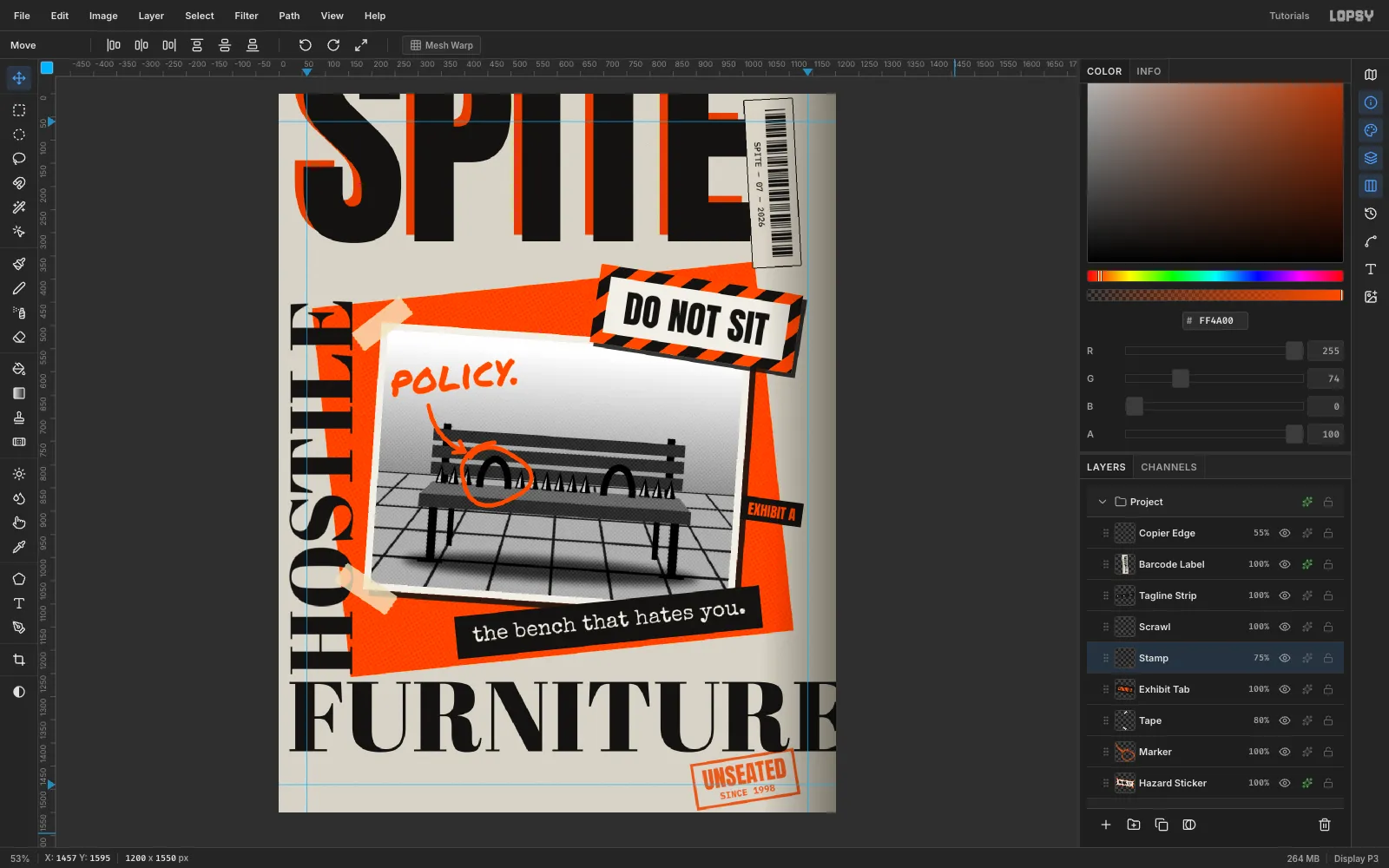
Task: Toggle lock on Marker layer
Action: 1328,752
